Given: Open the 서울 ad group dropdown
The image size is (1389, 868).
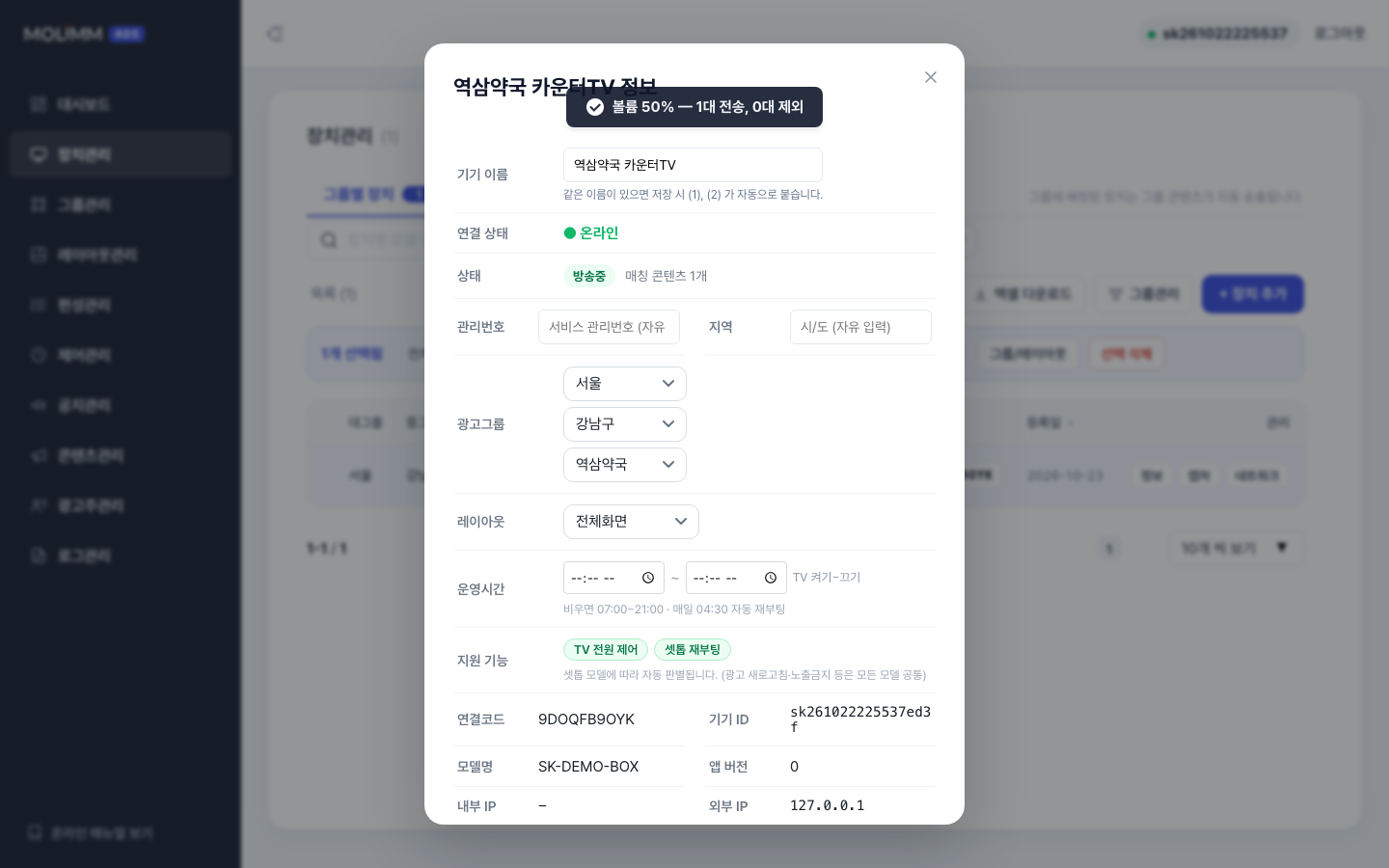Looking at the screenshot, I should pos(625,384).
